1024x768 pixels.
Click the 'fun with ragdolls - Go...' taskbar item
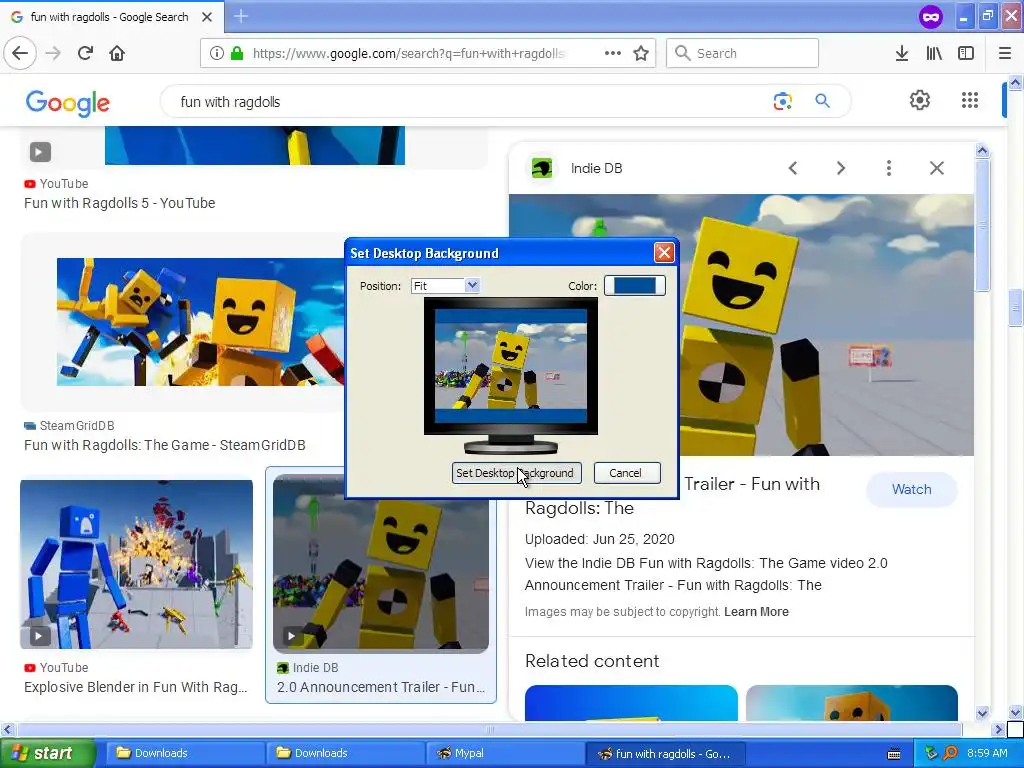point(665,753)
